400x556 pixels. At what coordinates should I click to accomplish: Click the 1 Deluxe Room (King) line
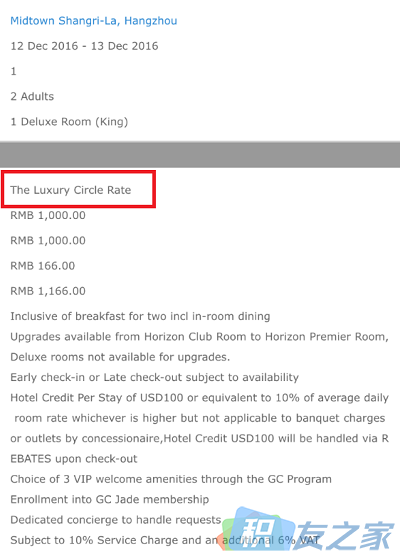point(69,122)
